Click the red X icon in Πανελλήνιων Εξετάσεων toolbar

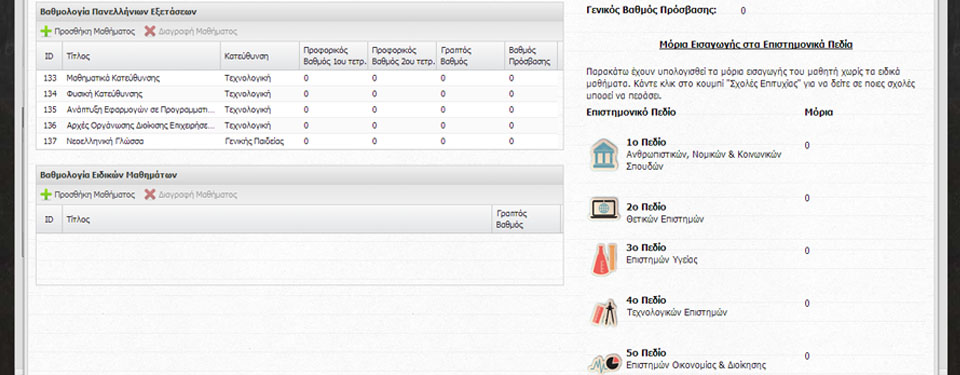tap(150, 31)
